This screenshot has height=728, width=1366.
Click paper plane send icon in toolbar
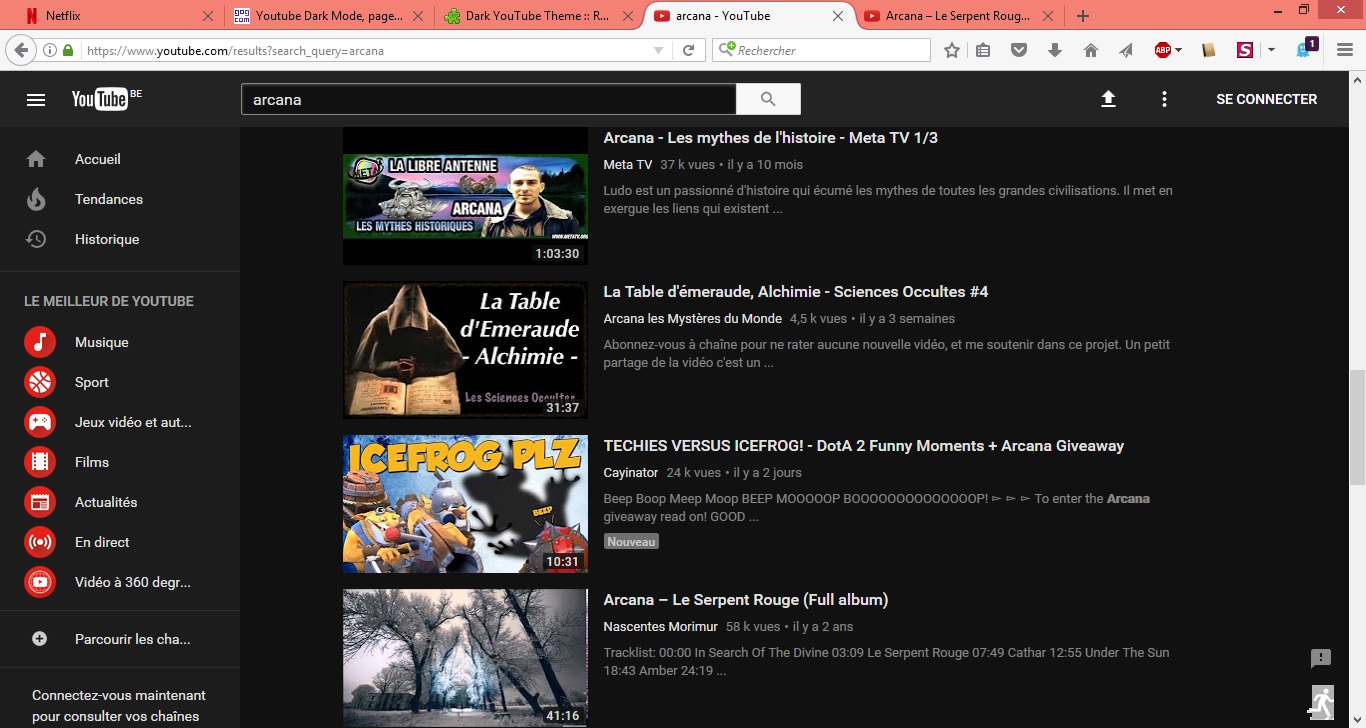pyautogui.click(x=1126, y=50)
